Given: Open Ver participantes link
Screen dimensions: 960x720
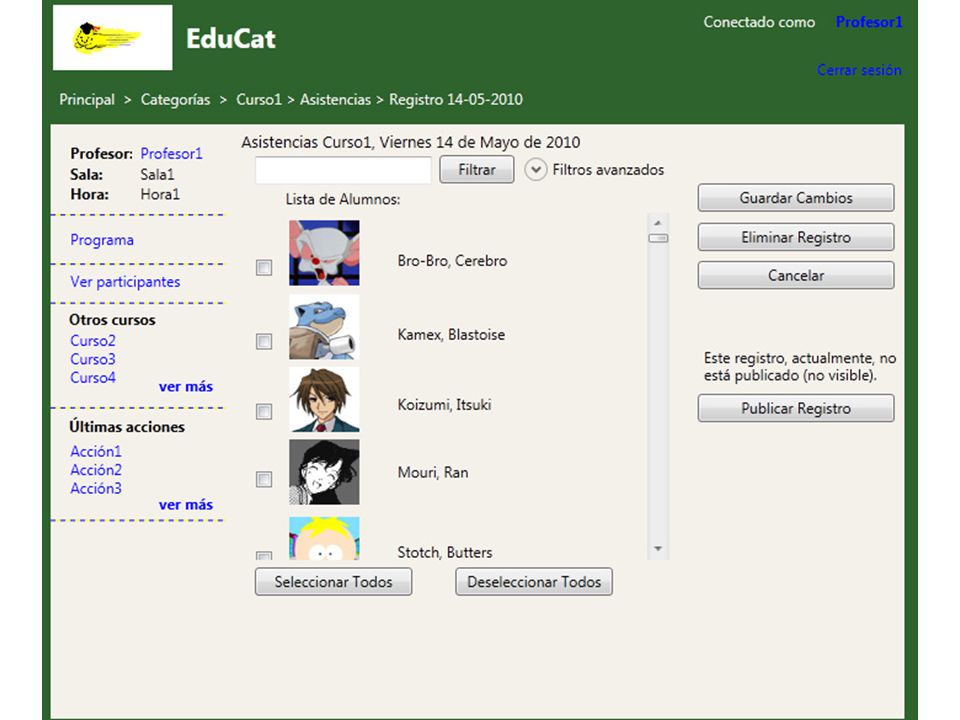Looking at the screenshot, I should point(125,282).
